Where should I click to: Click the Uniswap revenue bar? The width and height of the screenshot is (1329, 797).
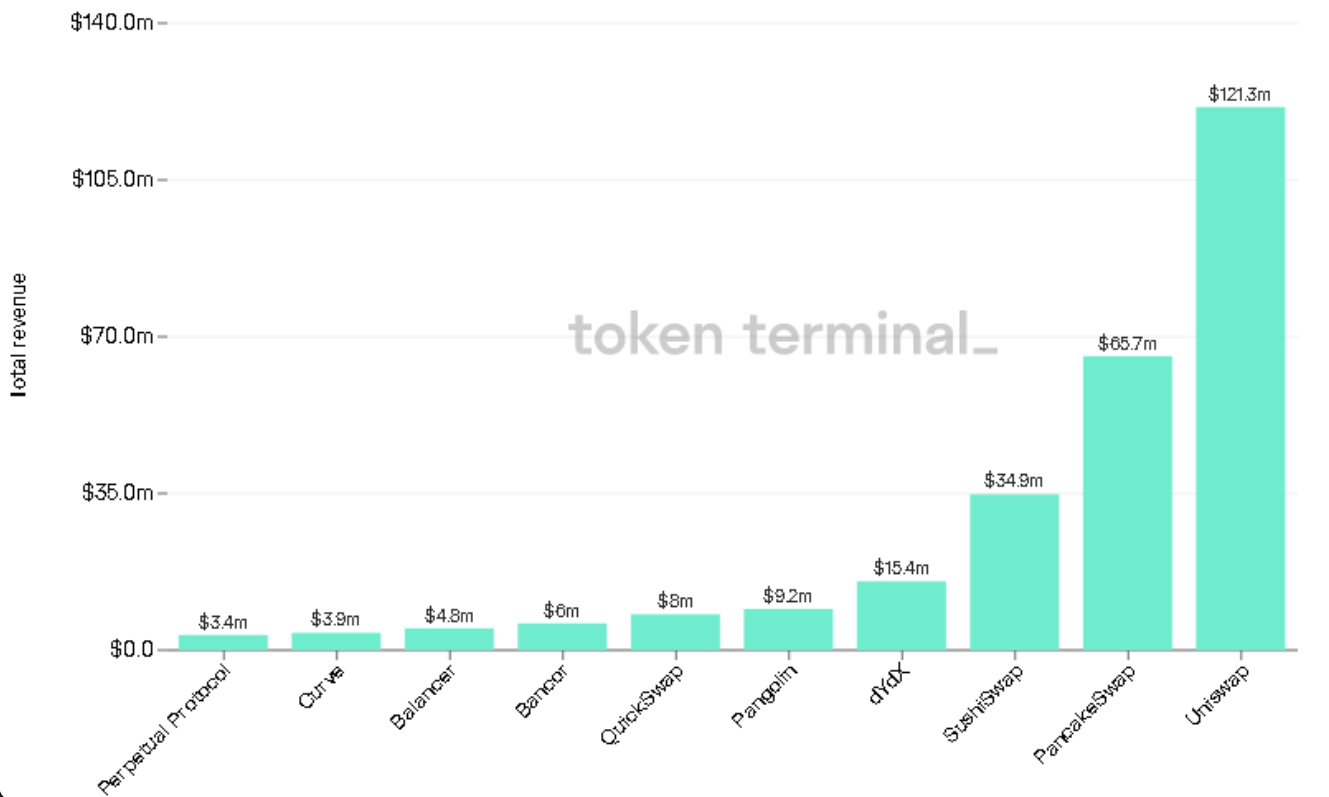(1240, 378)
